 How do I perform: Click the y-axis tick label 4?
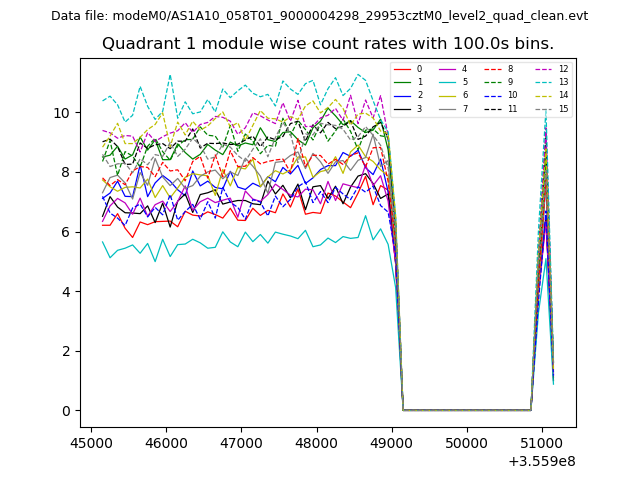click(x=67, y=291)
